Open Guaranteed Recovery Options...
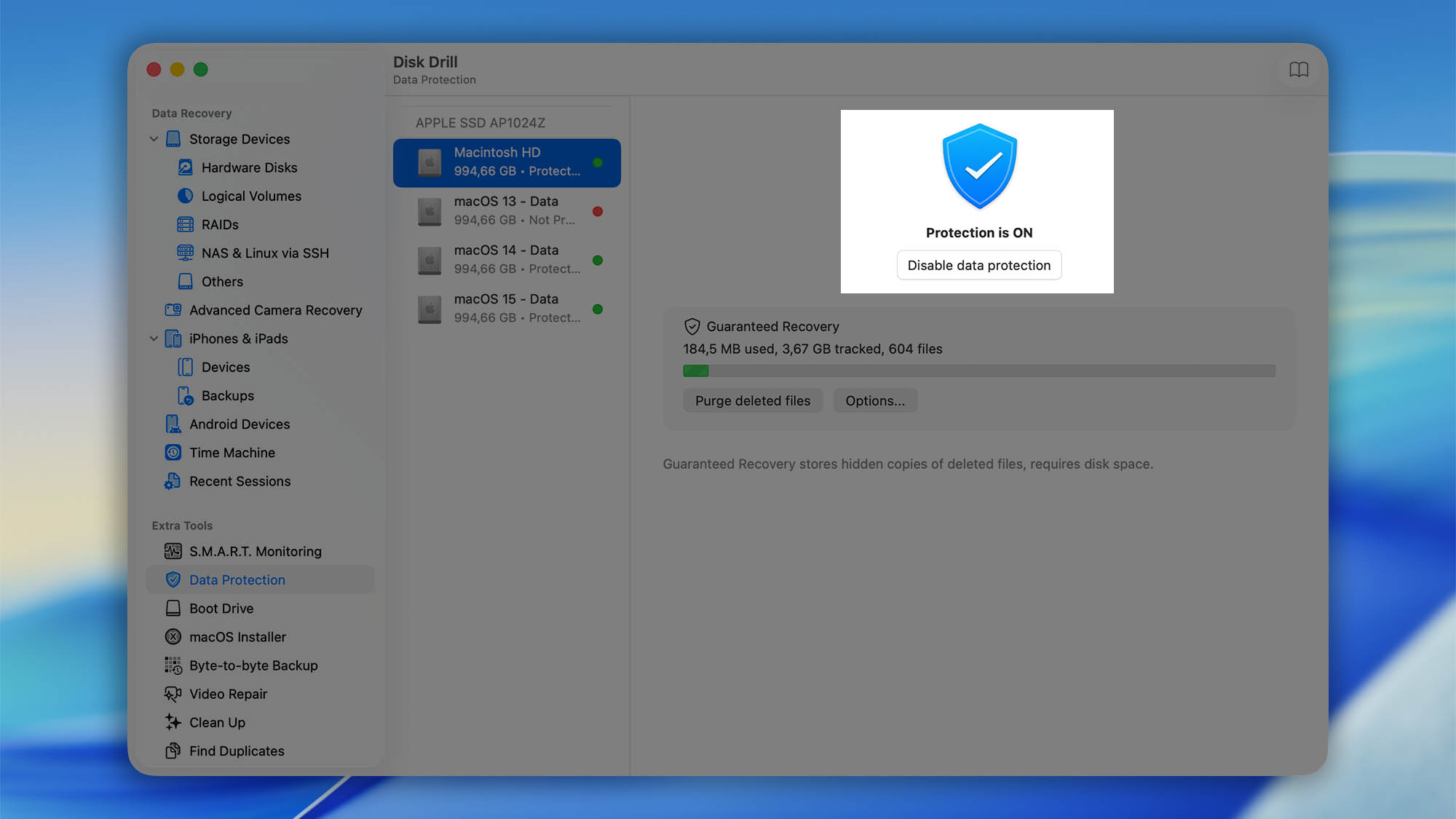1456x819 pixels. click(x=875, y=400)
